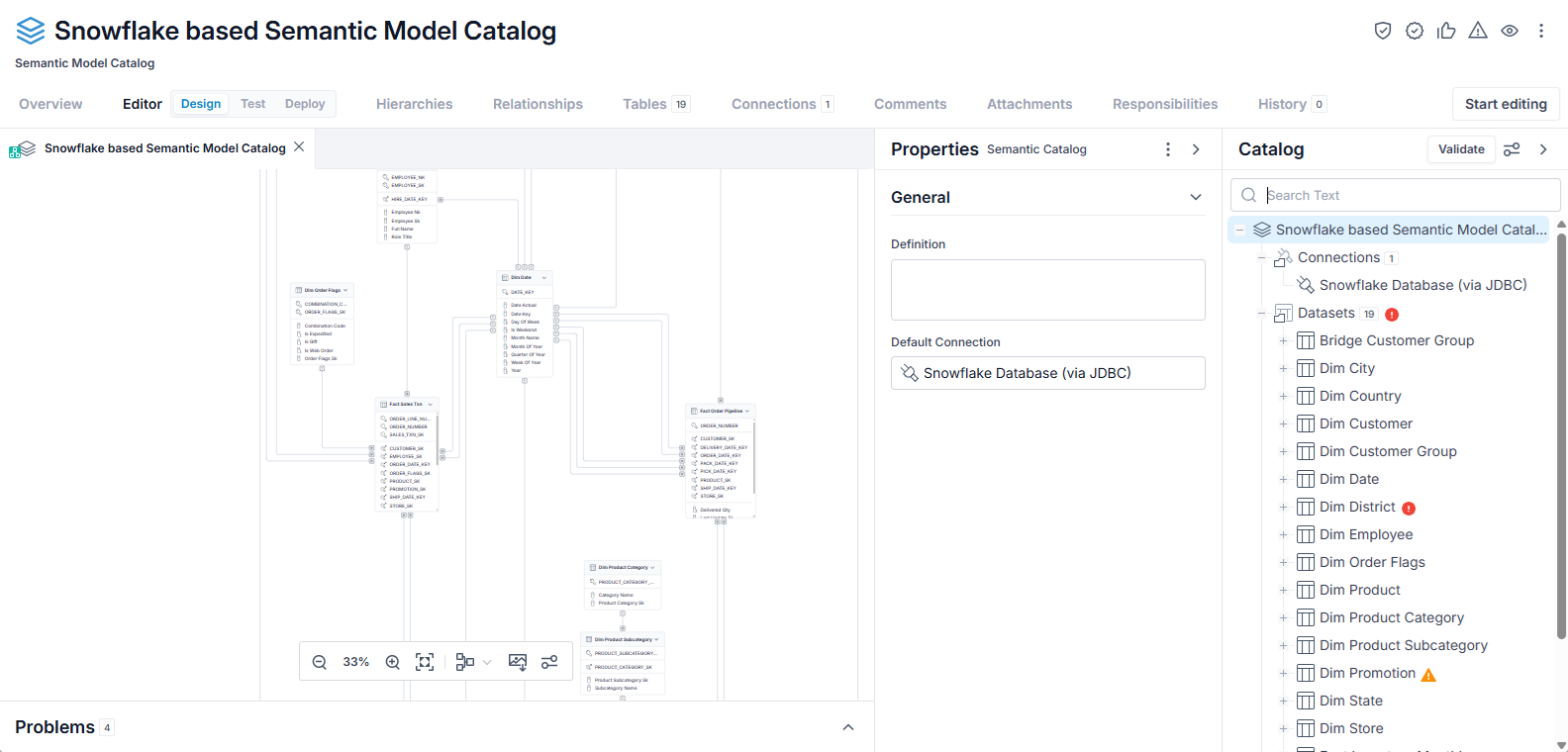This screenshot has height=752, width=1568.
Task: Open the Overview tab
Action: coord(50,104)
